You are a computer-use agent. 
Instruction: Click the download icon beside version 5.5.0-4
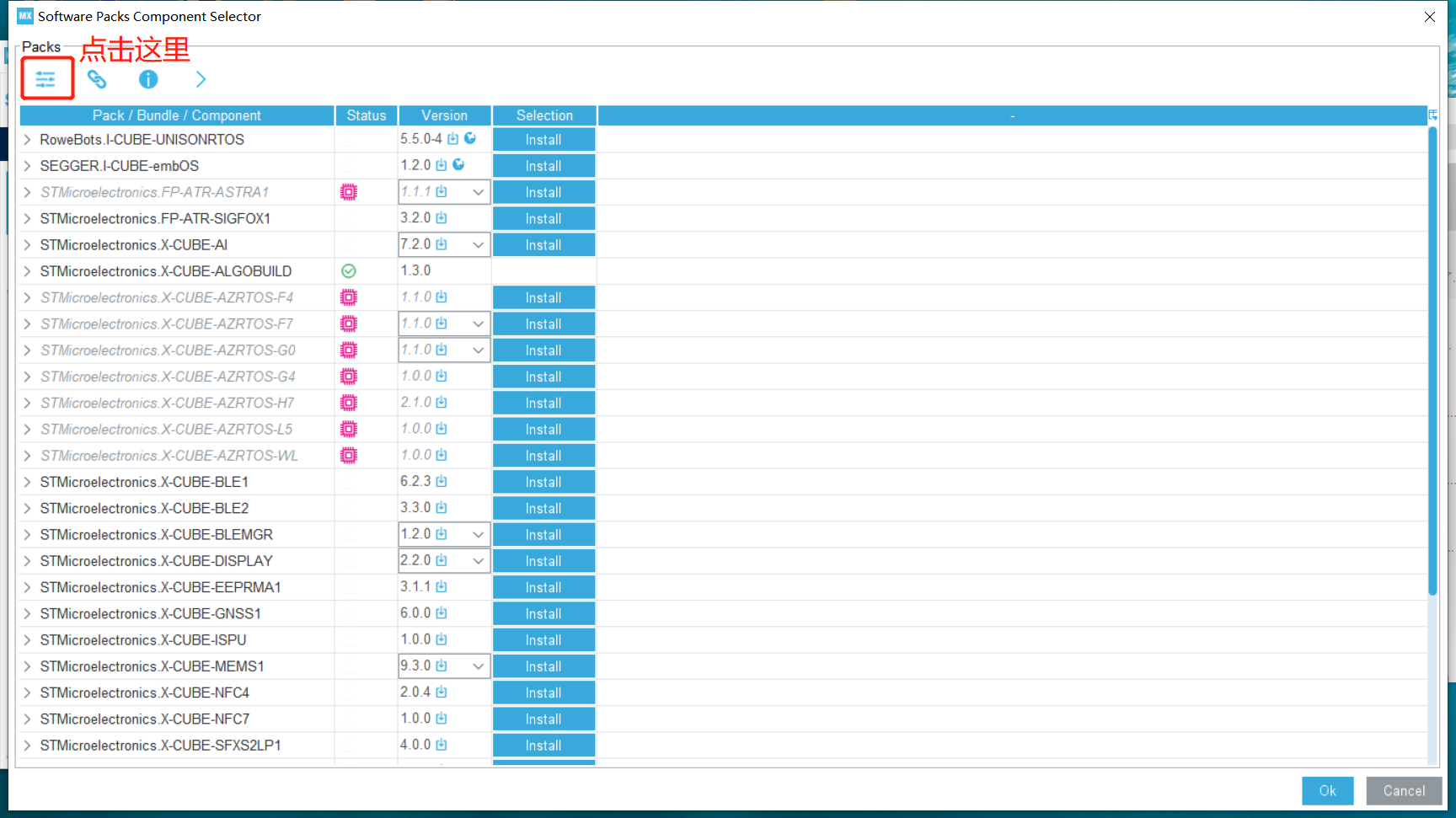pyautogui.click(x=453, y=139)
